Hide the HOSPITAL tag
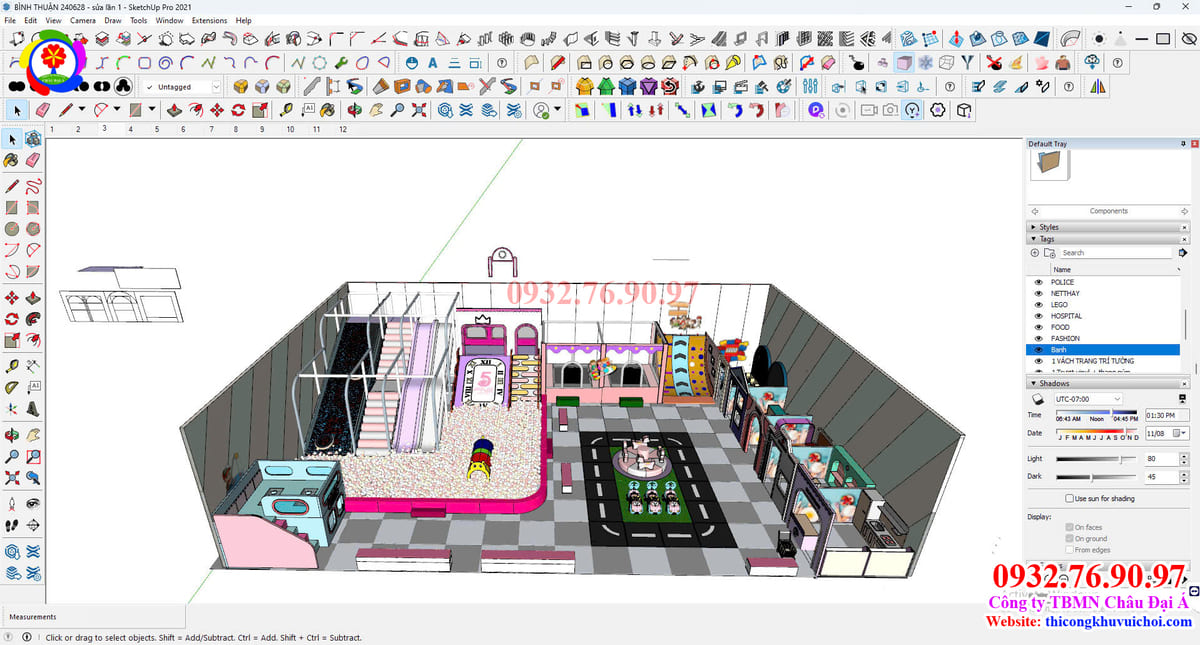 pyautogui.click(x=1038, y=316)
